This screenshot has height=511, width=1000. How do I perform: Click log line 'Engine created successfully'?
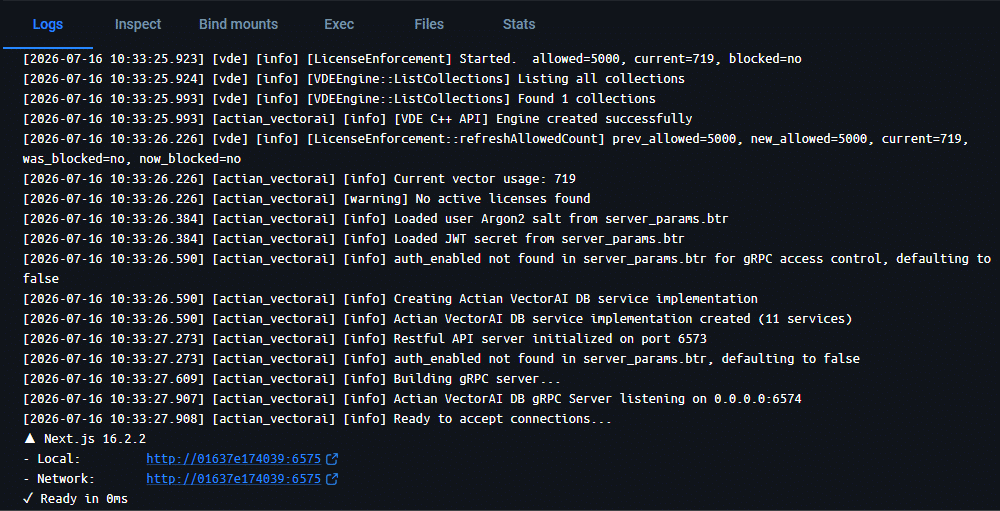click(358, 119)
